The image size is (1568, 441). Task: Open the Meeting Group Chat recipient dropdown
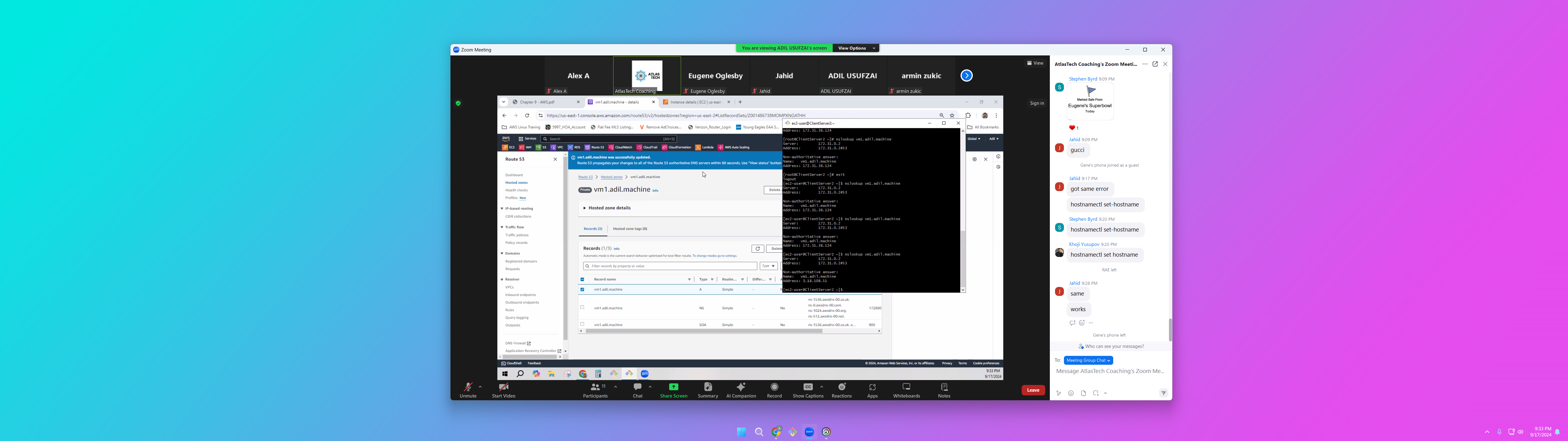pyautogui.click(x=1088, y=360)
